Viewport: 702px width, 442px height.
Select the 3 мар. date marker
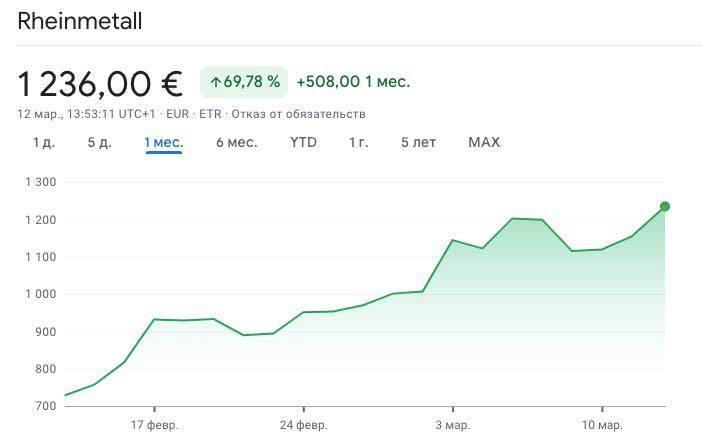pos(453,425)
